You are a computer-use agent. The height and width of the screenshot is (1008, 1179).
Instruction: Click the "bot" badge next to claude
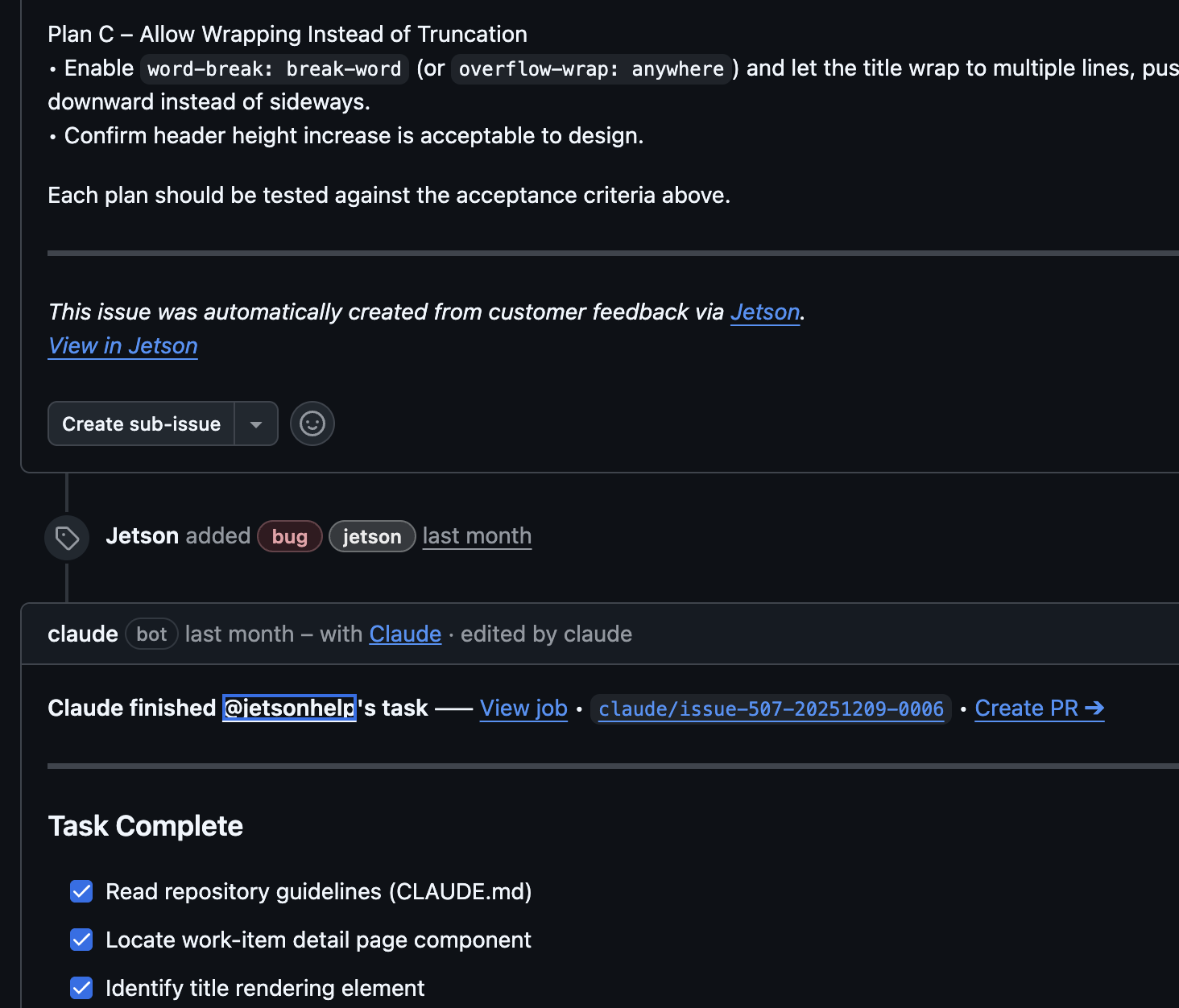pos(151,634)
